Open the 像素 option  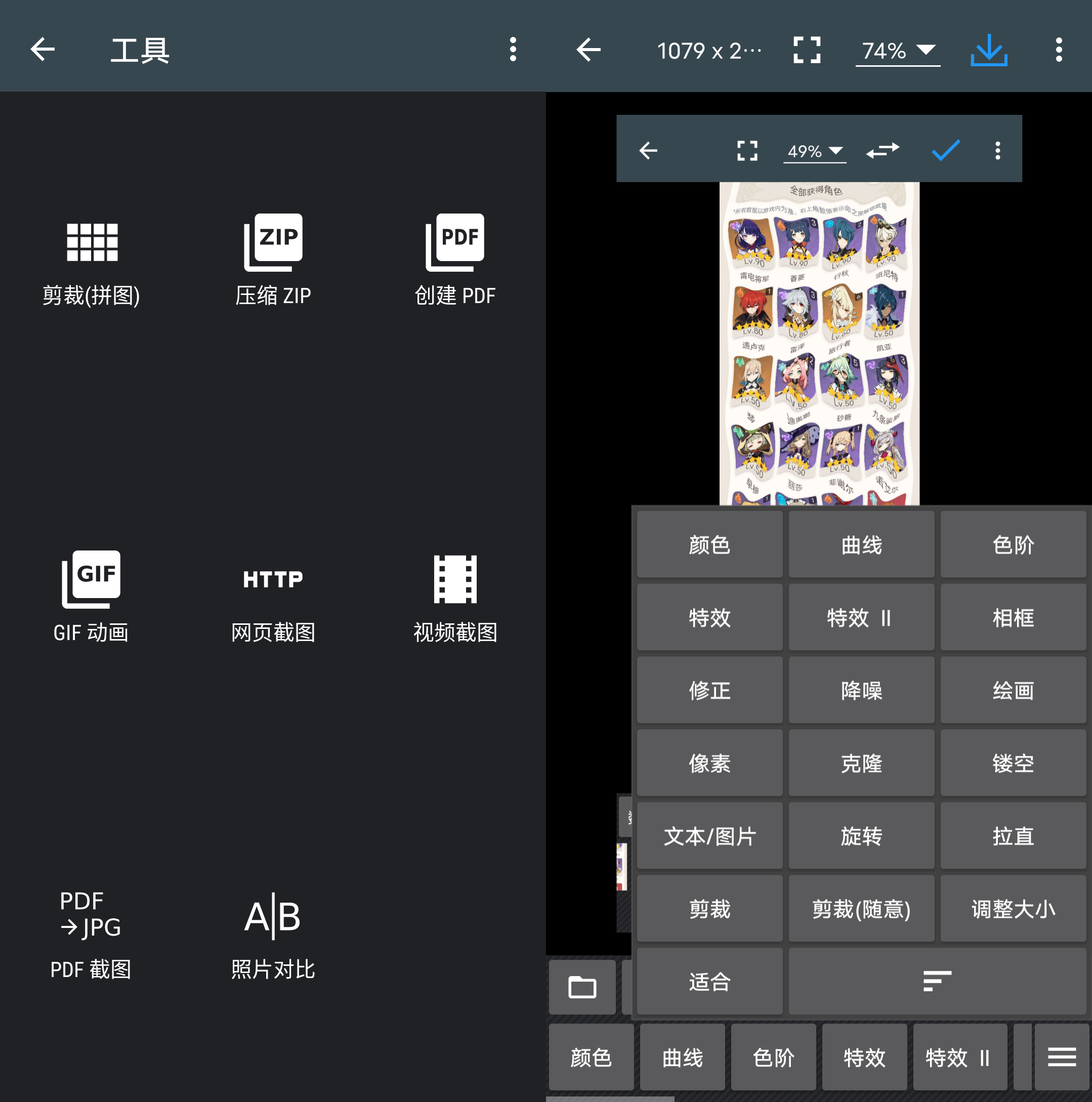tap(710, 763)
